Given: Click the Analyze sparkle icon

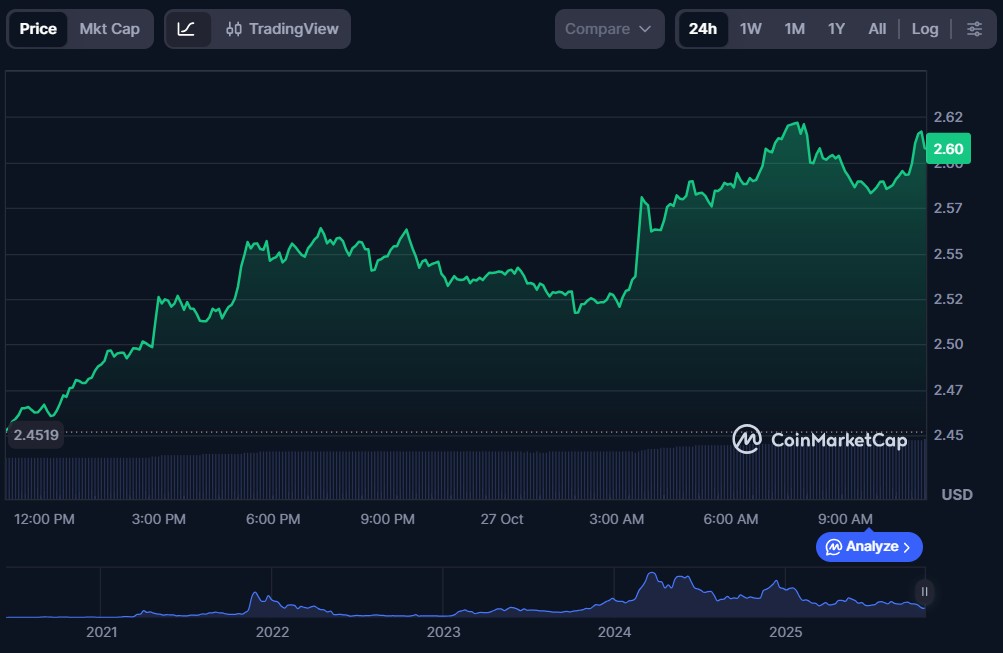Looking at the screenshot, I should (834, 547).
